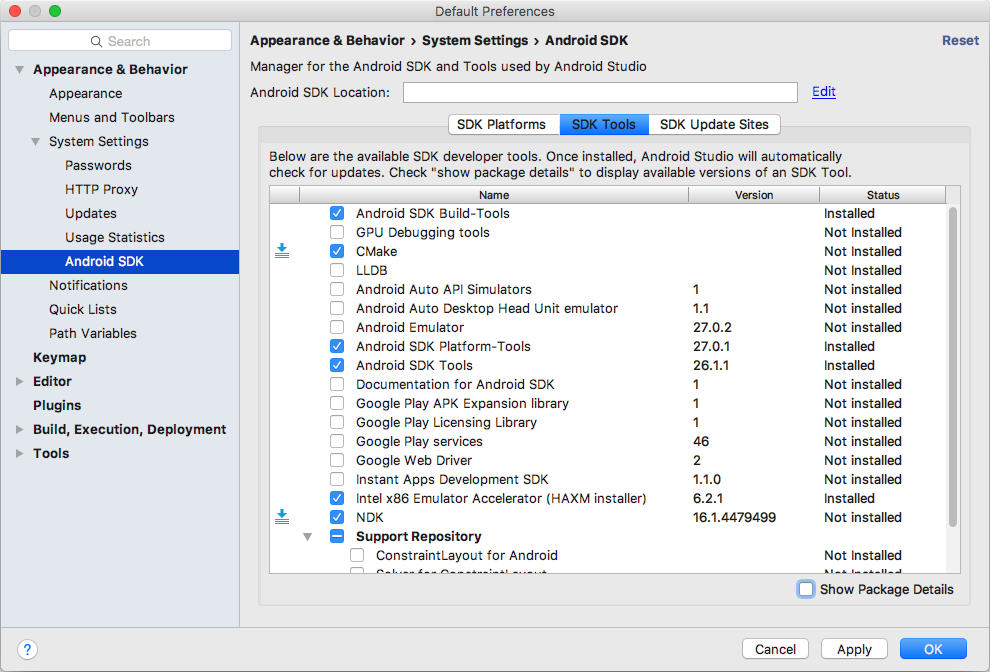The image size is (990, 672).
Task: Click the preferences Search field
Action: [x=120, y=41]
